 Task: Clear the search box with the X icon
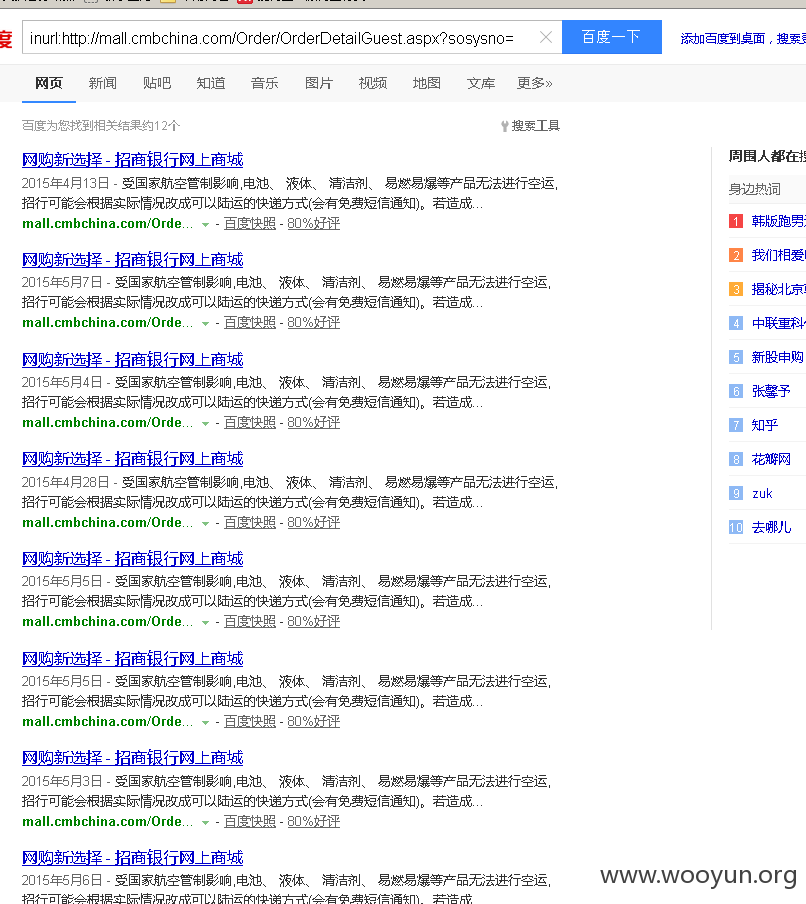[545, 37]
